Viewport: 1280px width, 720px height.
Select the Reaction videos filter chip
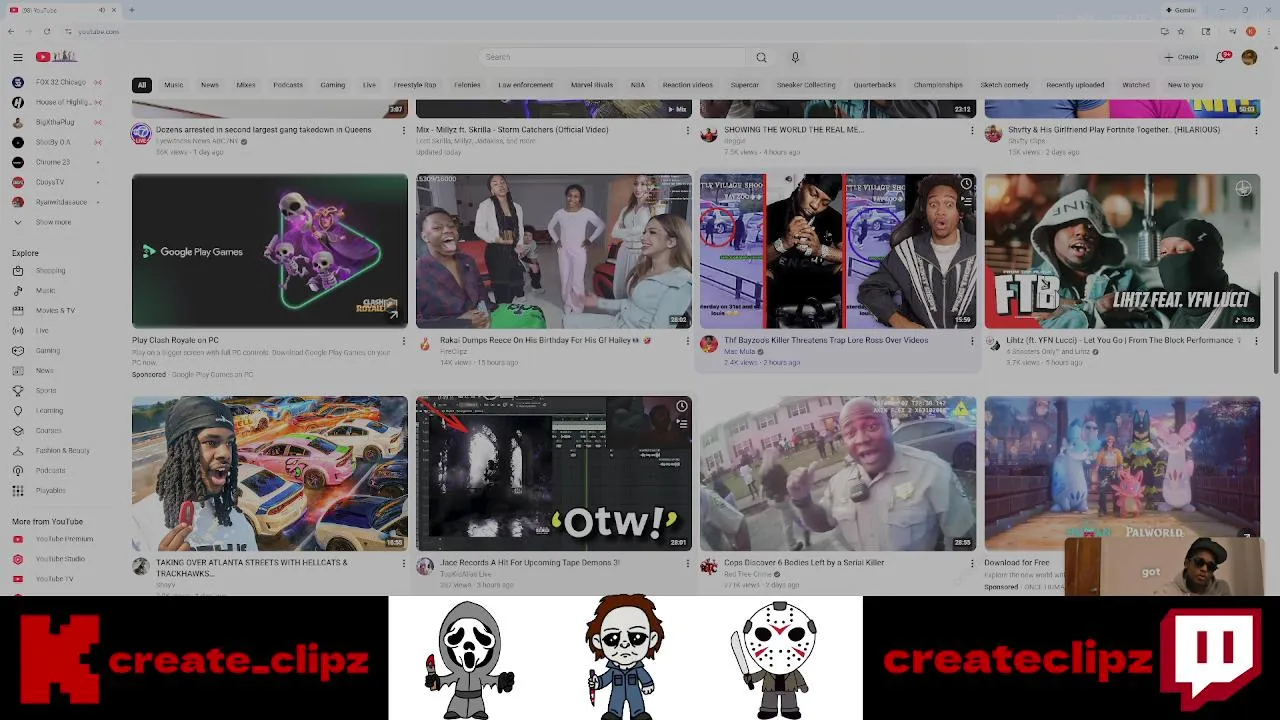[x=688, y=85]
